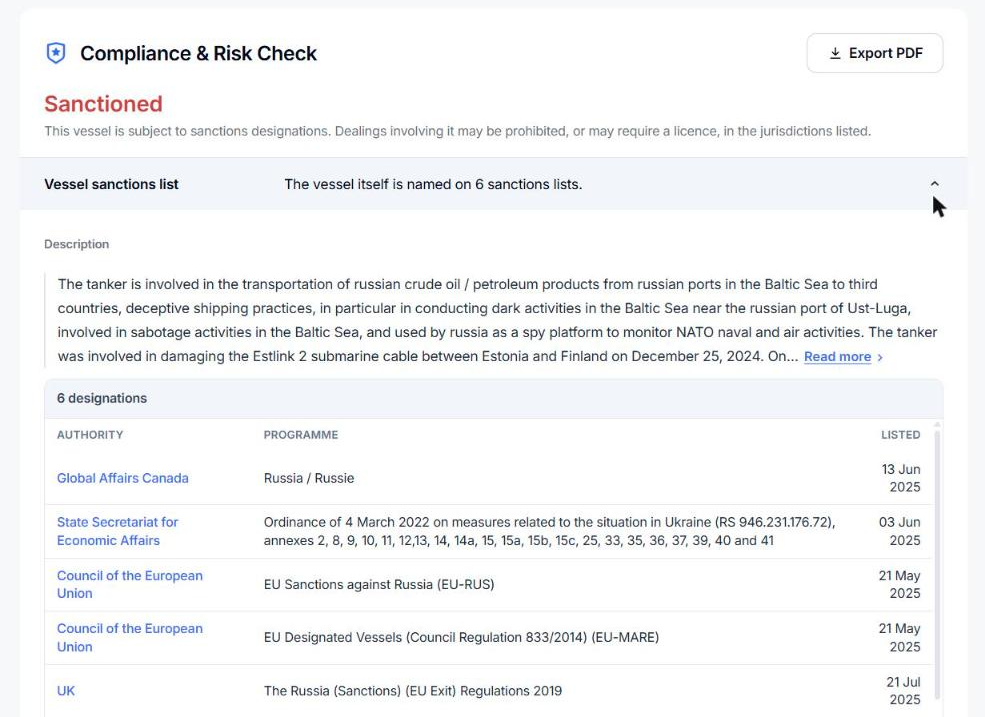Viewport: 985px width, 717px height.
Task: Sort by the LISTED column header
Action: tap(900, 435)
